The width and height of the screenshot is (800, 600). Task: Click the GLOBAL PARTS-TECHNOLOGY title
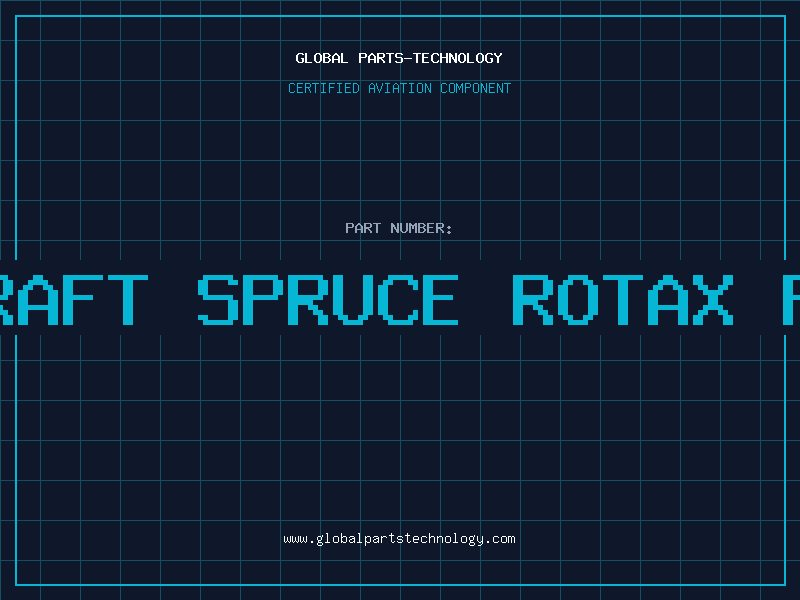(399, 58)
